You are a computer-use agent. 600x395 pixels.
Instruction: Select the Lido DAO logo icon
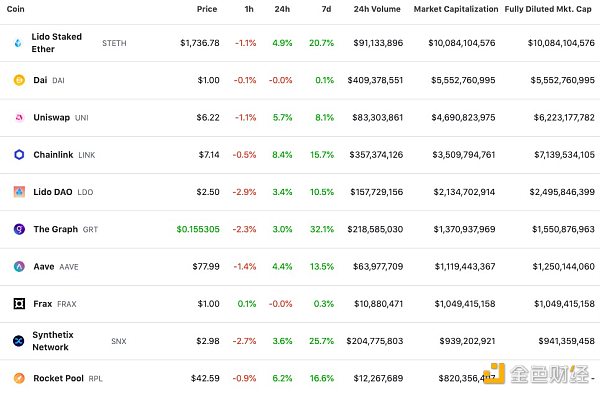coord(19,192)
